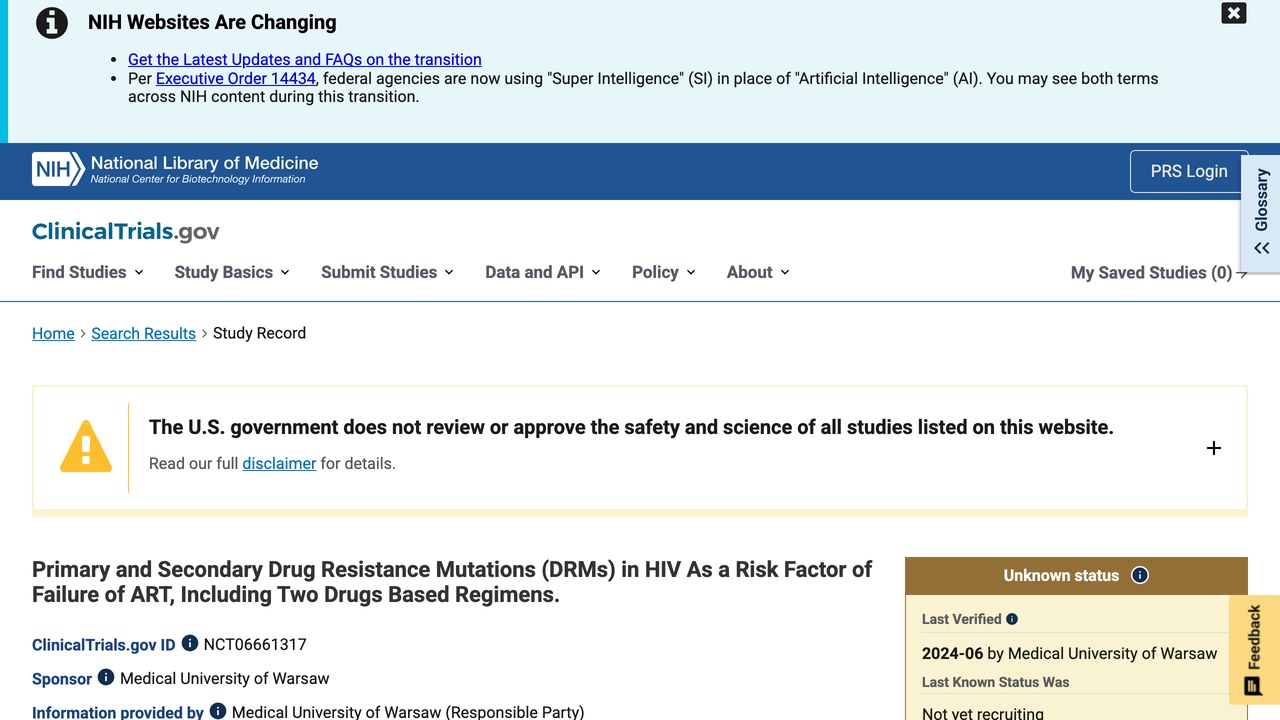Click the yellow warning triangle icon

point(86,446)
